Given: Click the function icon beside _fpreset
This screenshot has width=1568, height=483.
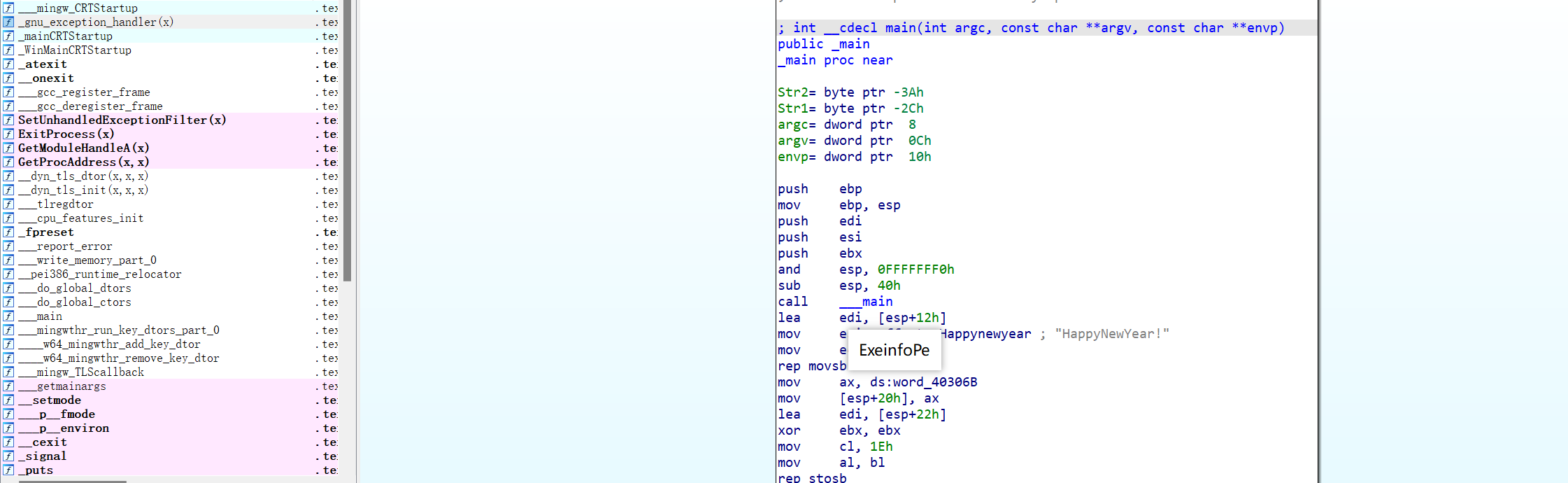Looking at the screenshot, I should [8, 232].
